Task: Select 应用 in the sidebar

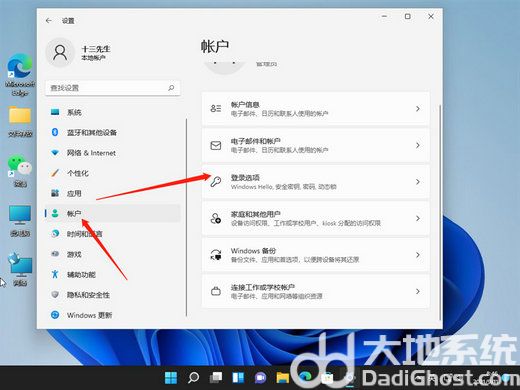Action: (112, 193)
